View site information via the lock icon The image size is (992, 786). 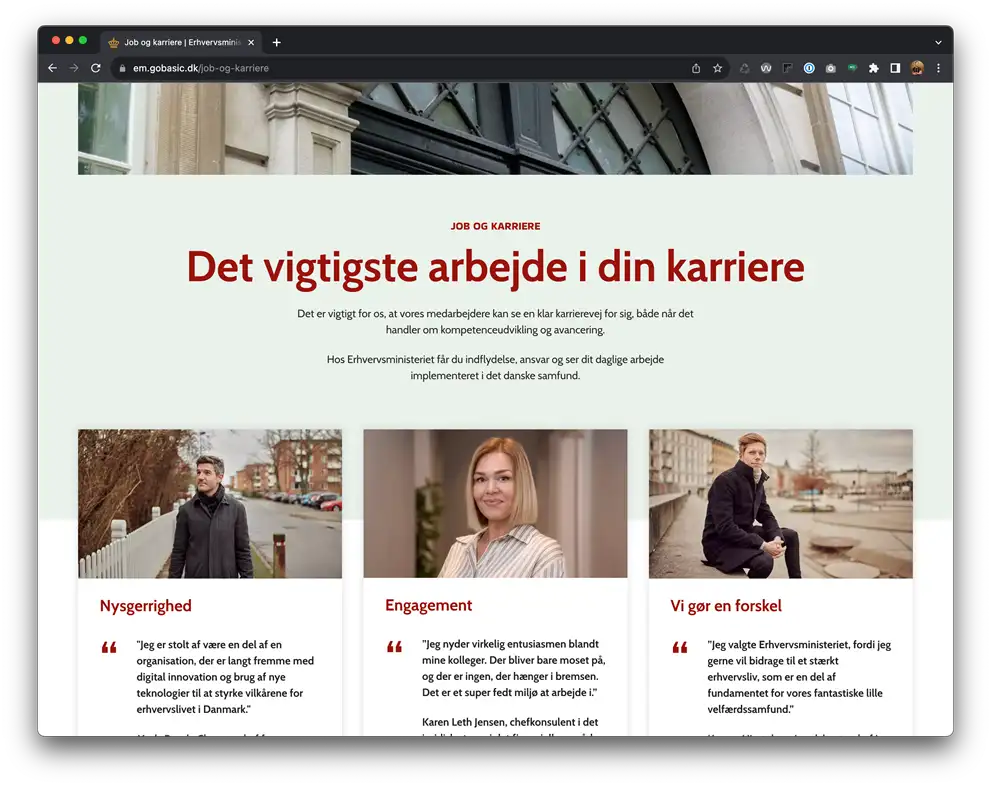tap(122, 68)
